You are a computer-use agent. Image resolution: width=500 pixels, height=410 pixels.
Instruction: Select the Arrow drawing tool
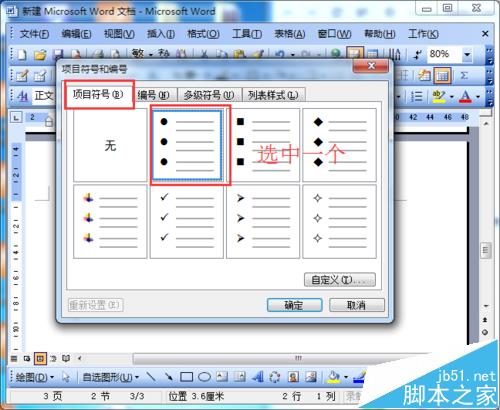[x=169, y=377]
